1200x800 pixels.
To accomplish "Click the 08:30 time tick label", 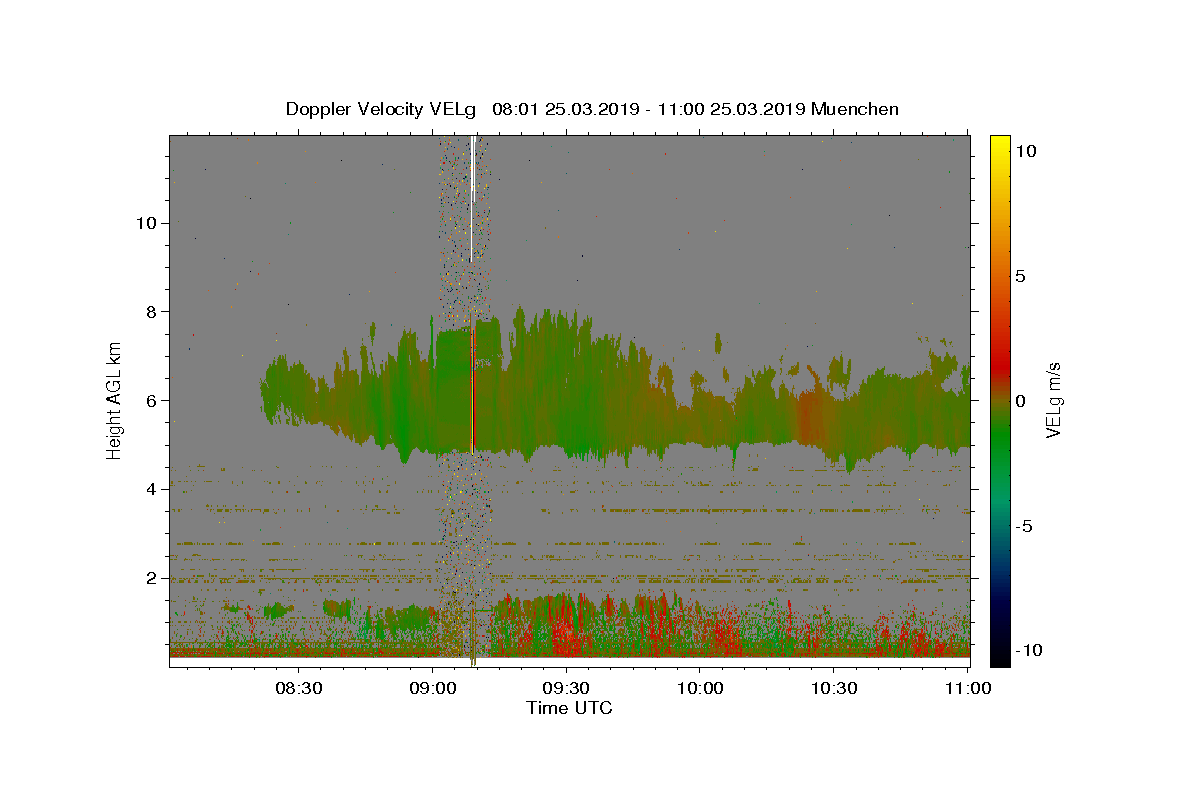I will (298, 688).
